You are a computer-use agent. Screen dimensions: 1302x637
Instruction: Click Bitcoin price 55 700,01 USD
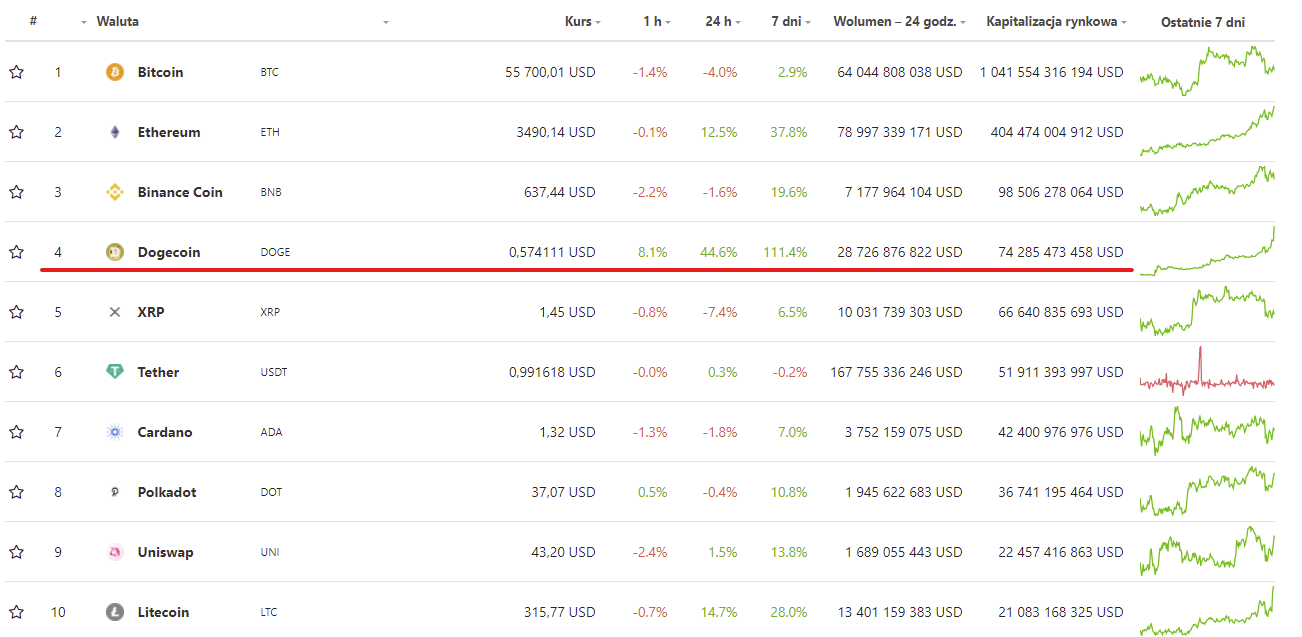click(550, 72)
